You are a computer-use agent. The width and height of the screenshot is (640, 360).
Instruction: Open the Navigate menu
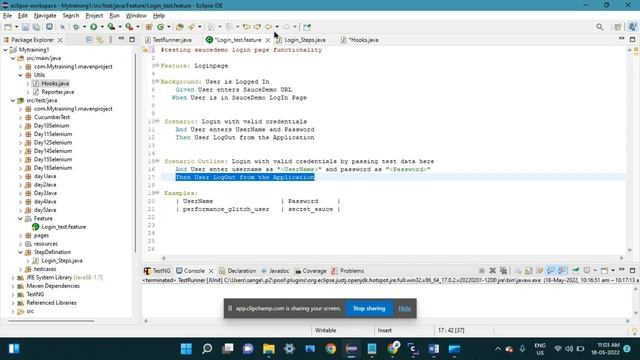[x=45, y=16]
